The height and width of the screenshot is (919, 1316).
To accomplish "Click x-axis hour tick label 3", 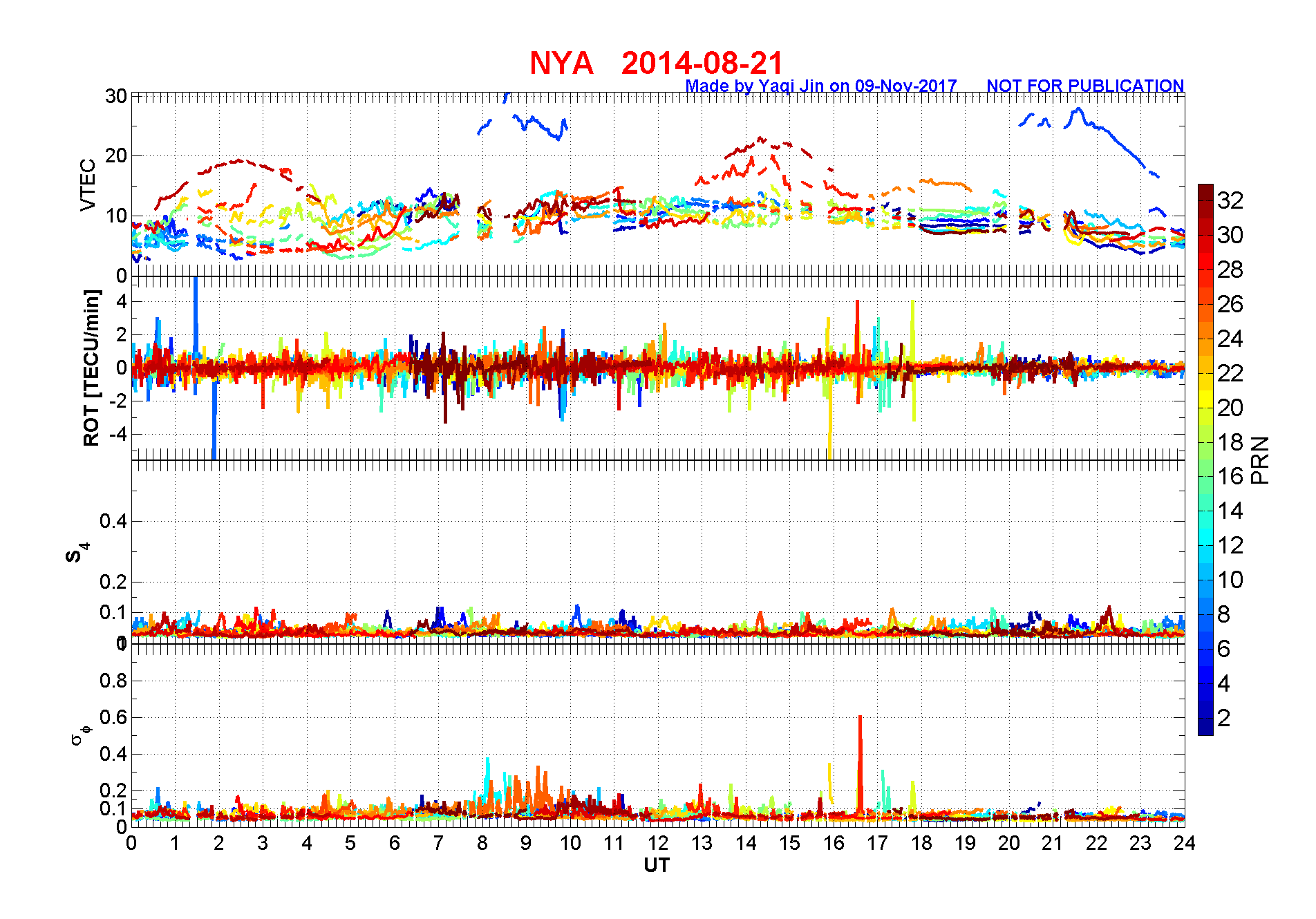I will pos(263,843).
